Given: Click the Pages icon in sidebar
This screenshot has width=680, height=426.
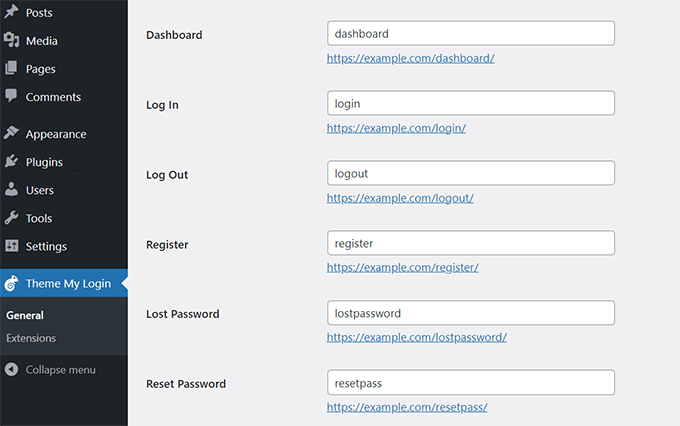Looking at the screenshot, I should click(x=11, y=68).
